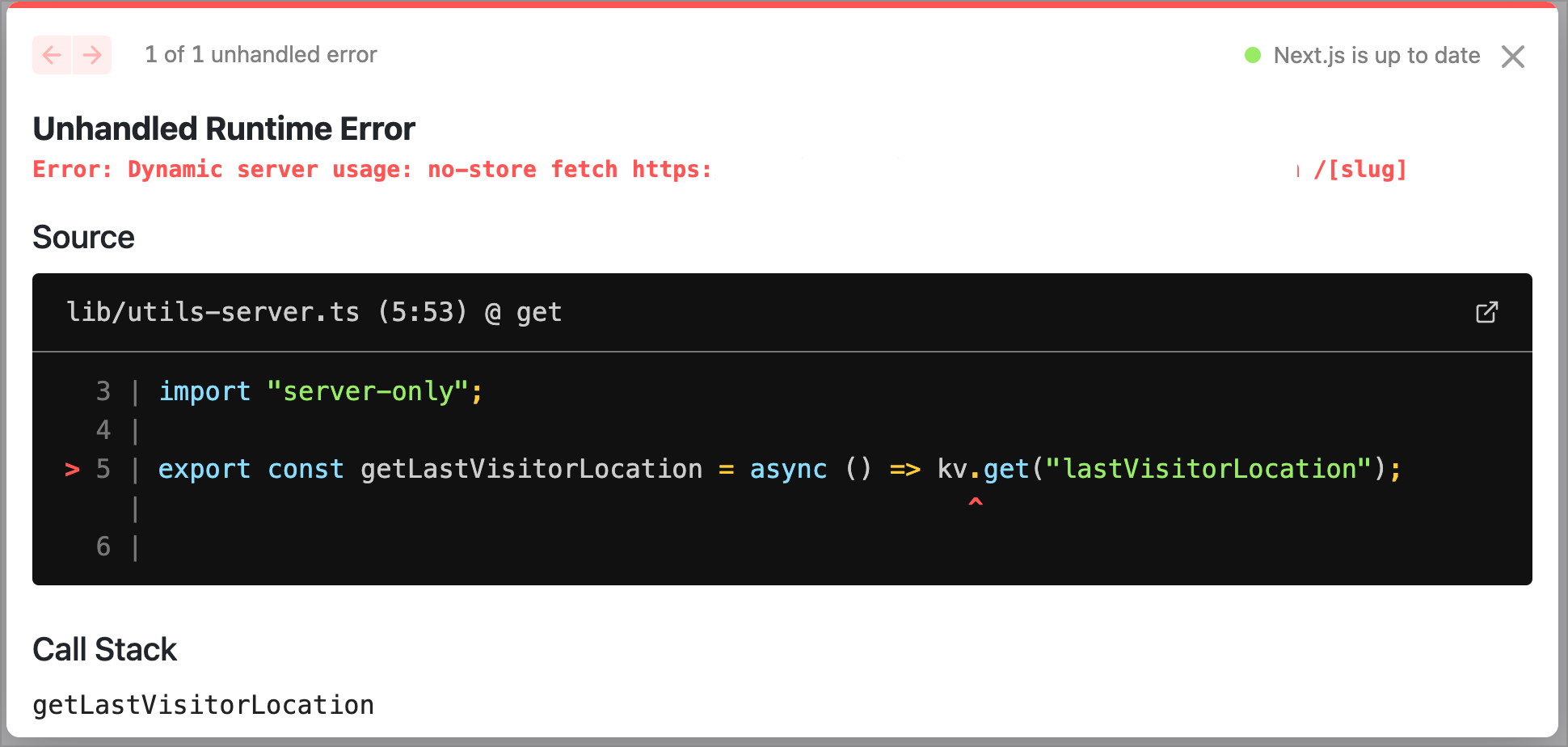
Task: Click the Dynamic server usage error message
Action: click(x=372, y=169)
